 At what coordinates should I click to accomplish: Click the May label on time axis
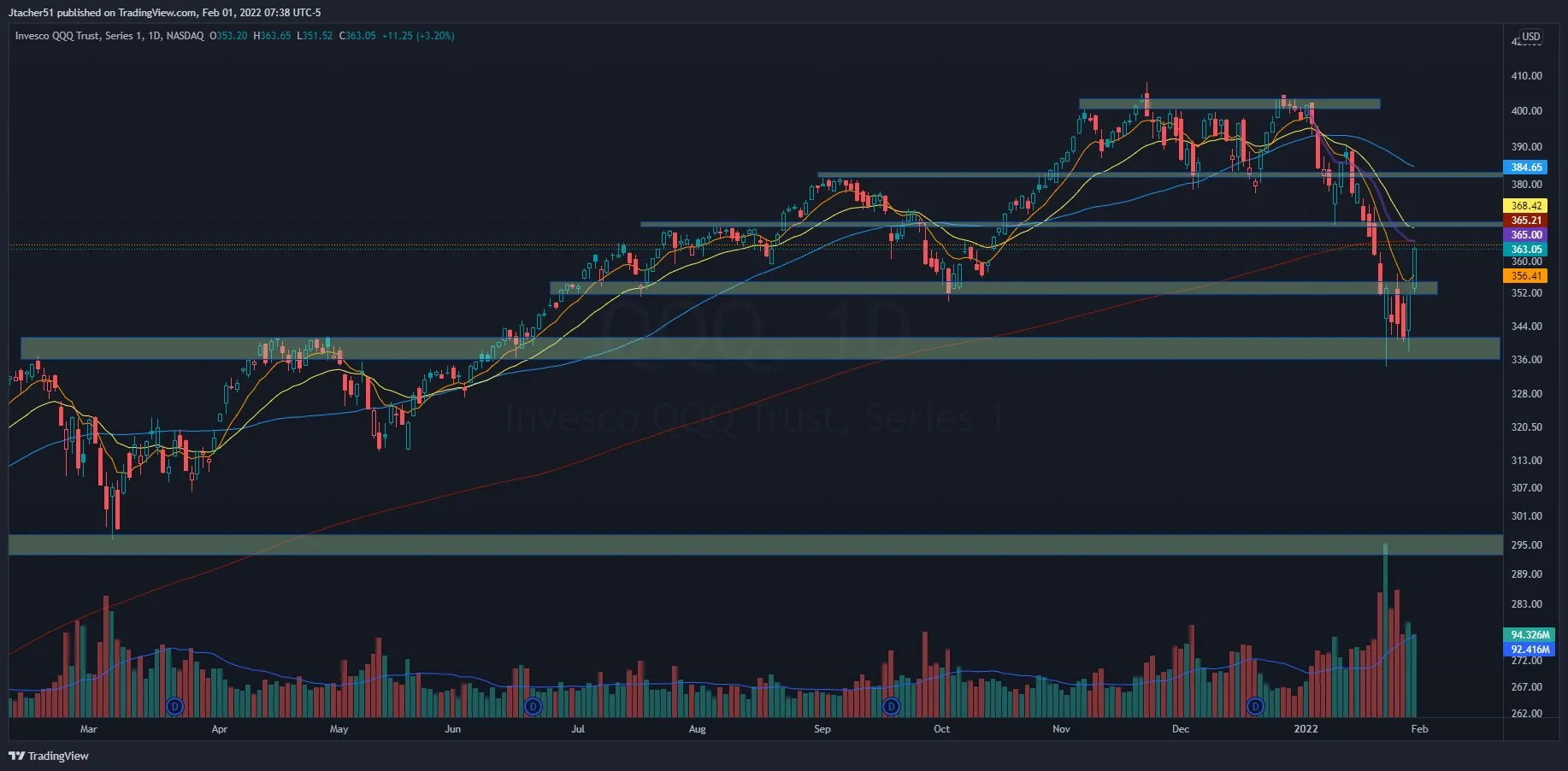(339, 729)
